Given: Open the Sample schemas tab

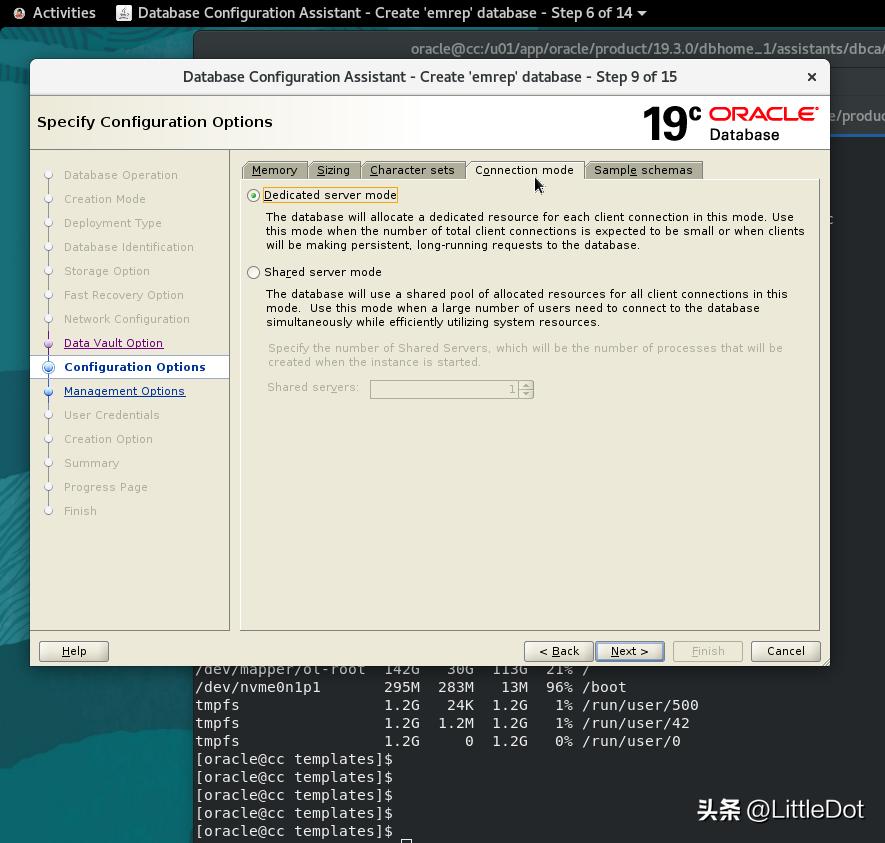Looking at the screenshot, I should point(643,170).
